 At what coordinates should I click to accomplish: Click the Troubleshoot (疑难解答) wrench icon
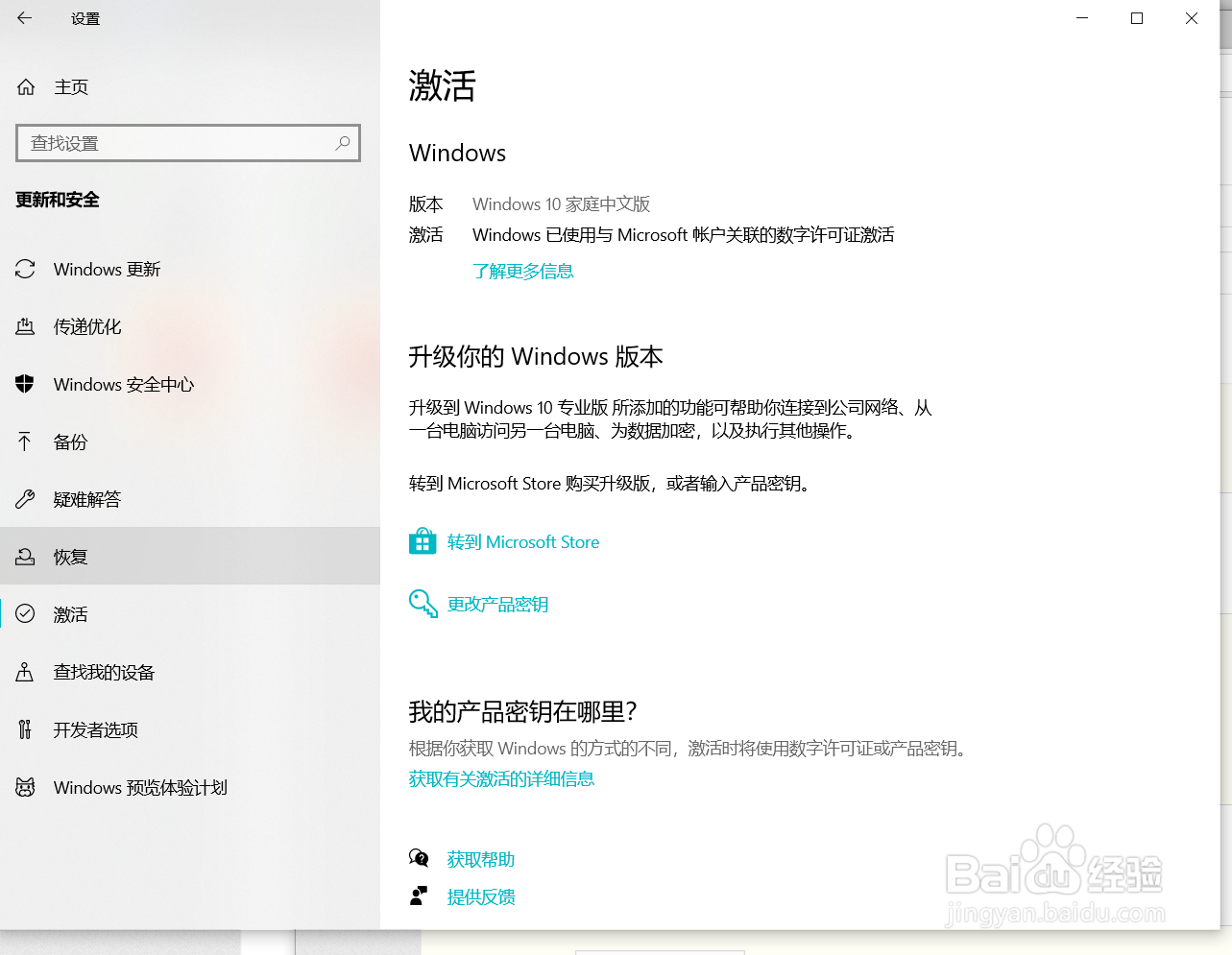(25, 499)
